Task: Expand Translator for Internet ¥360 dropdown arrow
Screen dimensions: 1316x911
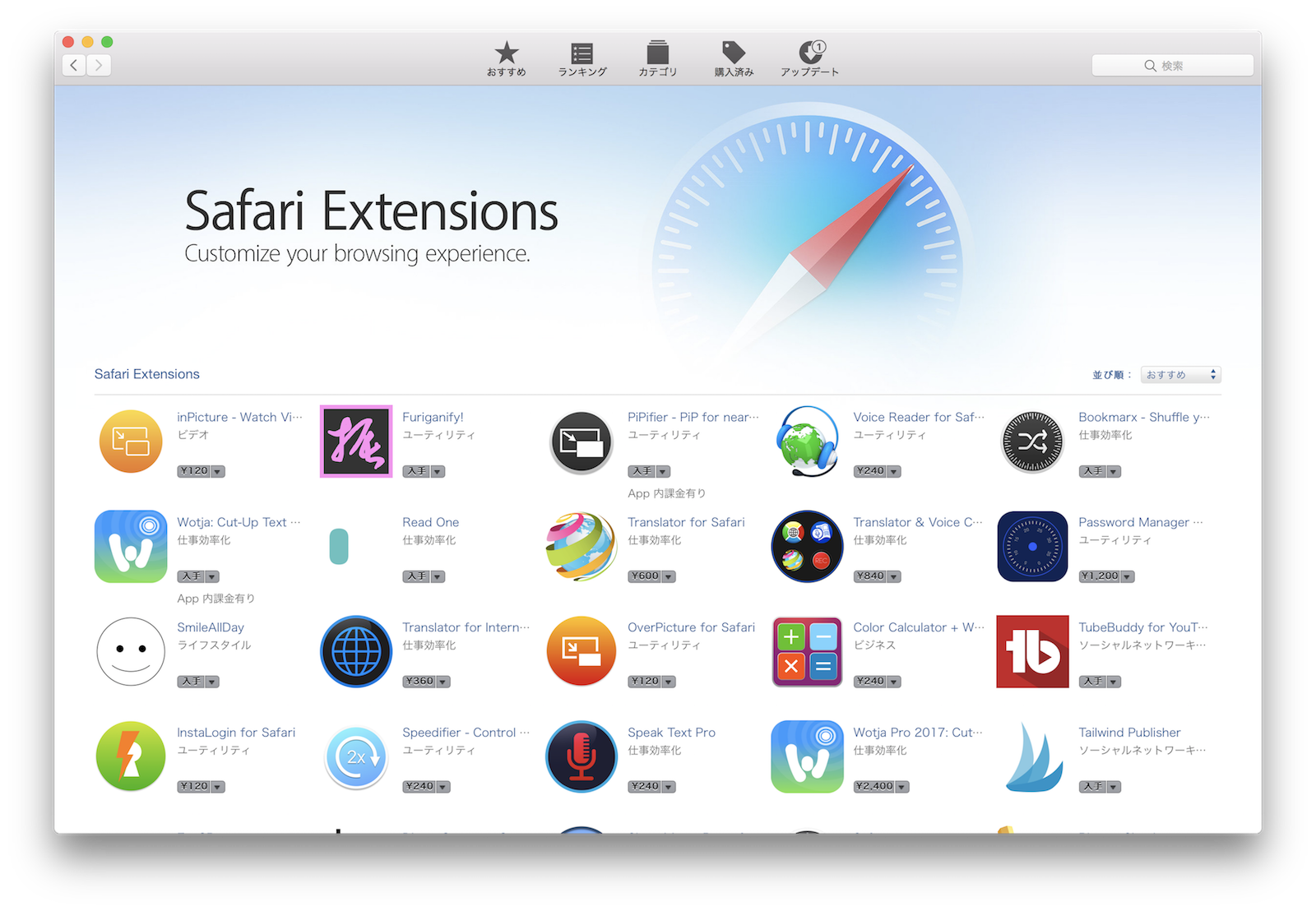Action: tap(443, 682)
